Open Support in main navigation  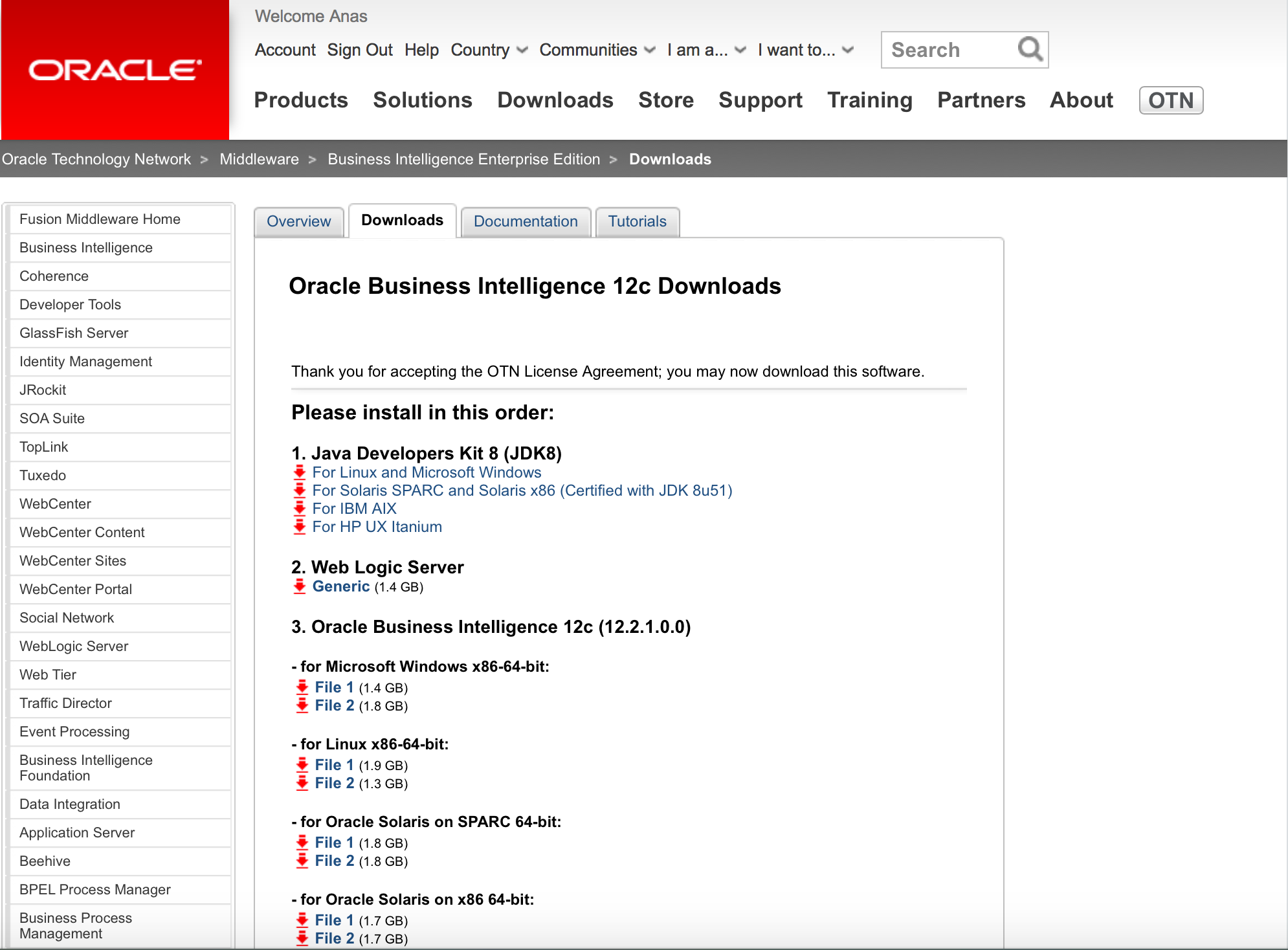pyautogui.click(x=761, y=100)
